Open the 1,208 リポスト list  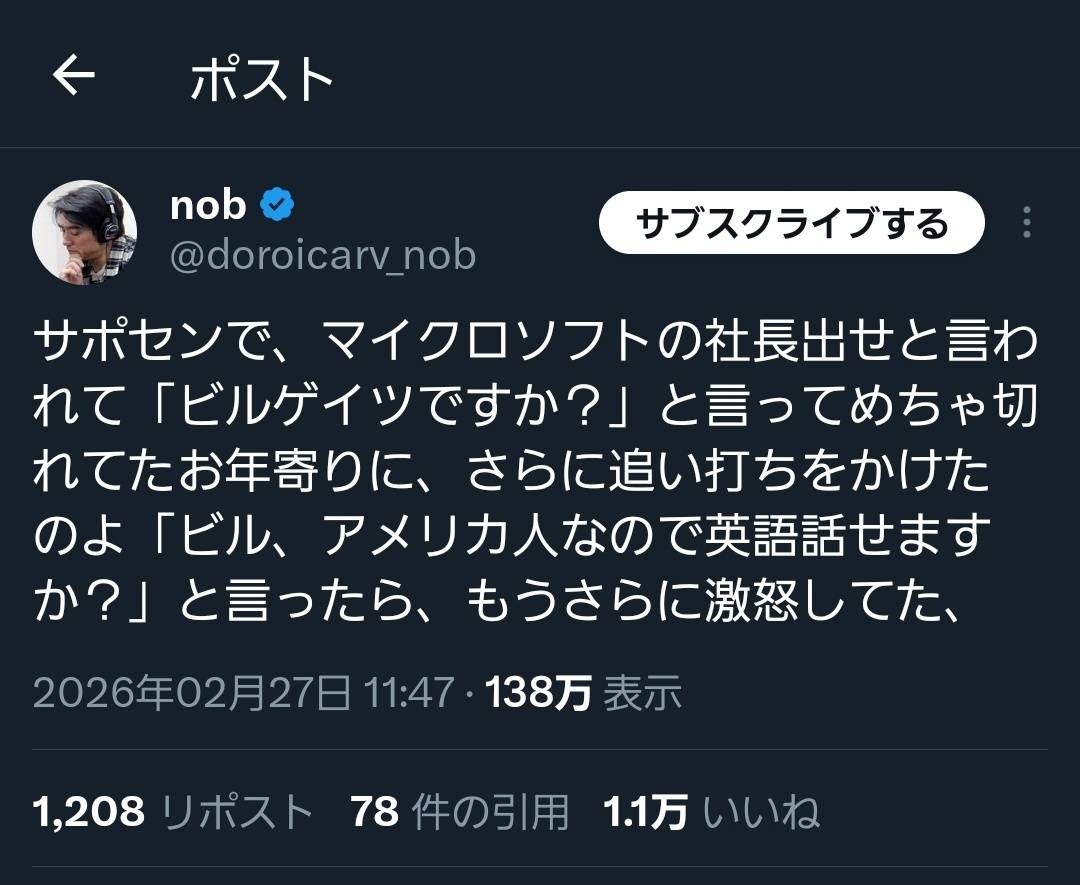click(174, 812)
